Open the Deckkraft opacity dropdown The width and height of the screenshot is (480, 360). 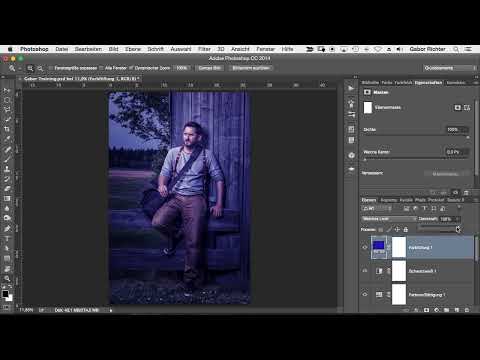point(458,219)
